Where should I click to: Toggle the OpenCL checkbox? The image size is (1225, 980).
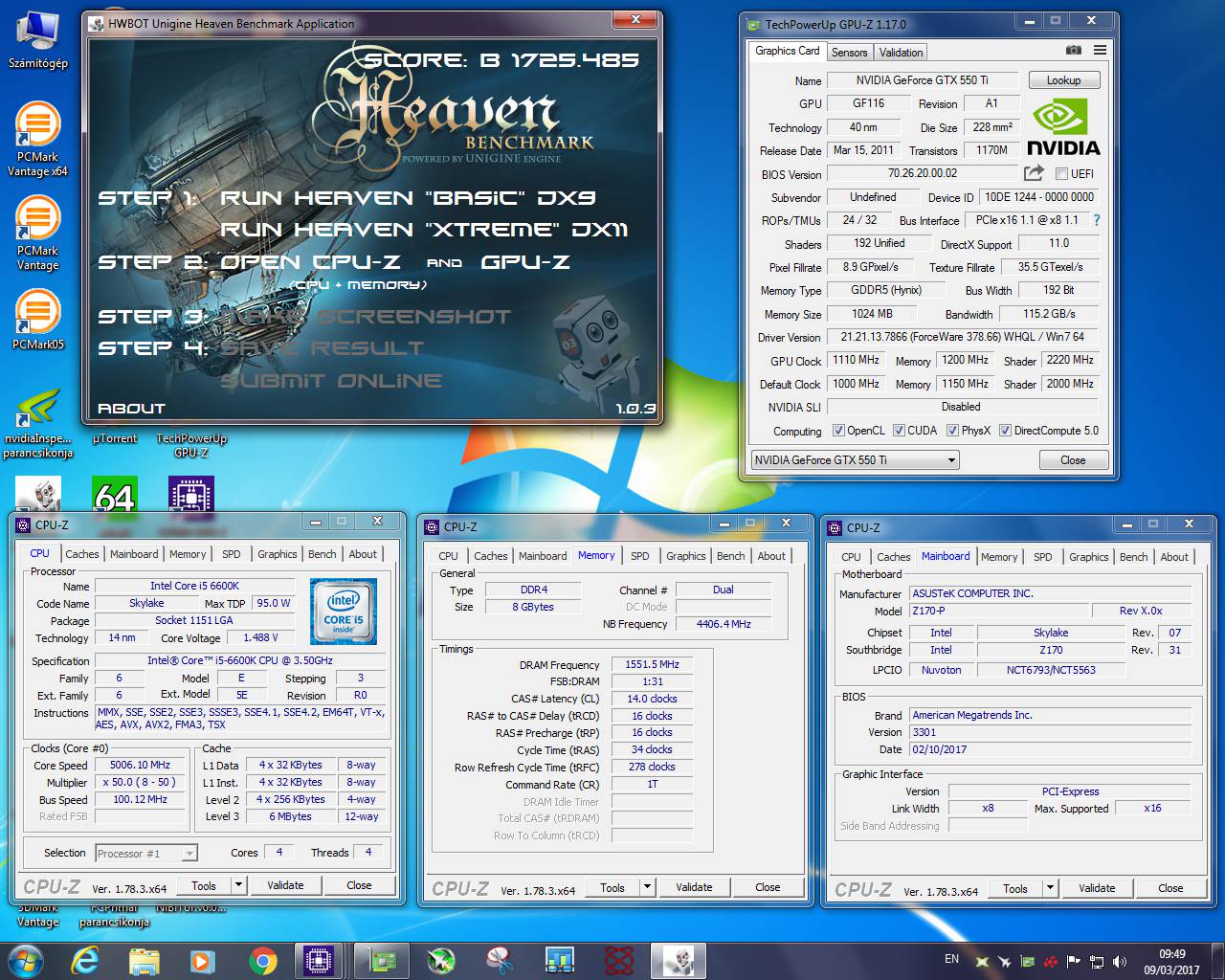(x=838, y=431)
